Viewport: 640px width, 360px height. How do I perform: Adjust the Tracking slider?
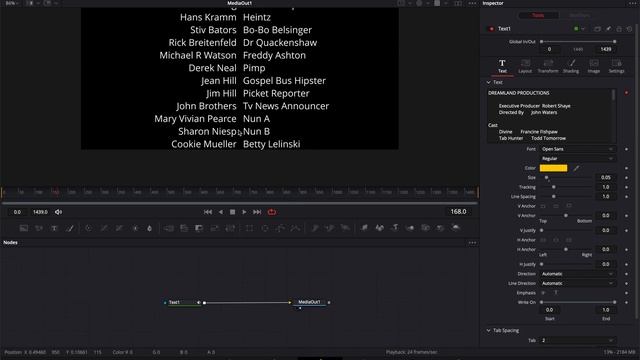566,187
